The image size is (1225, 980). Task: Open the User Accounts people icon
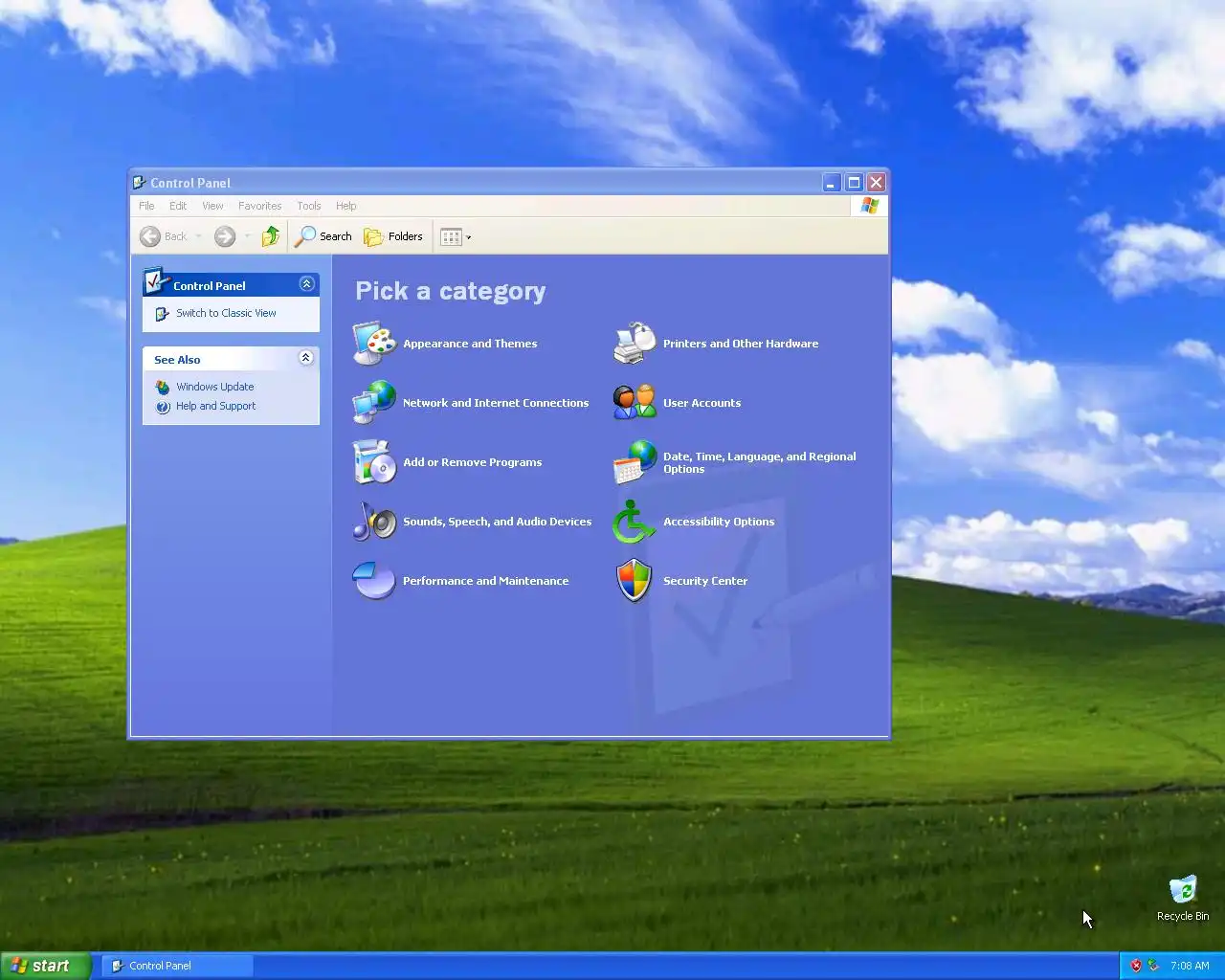click(x=635, y=403)
